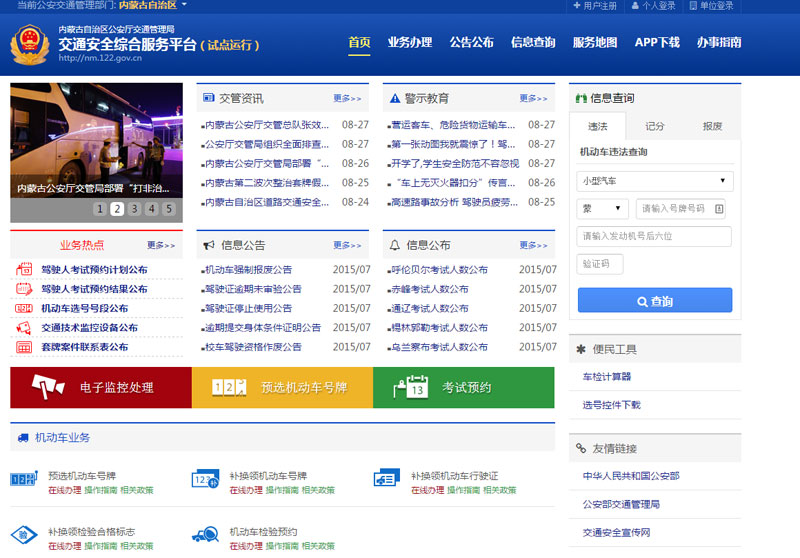The height and width of the screenshot is (558, 800).
Task: Click the bus news carousel image
Action: coord(96,140)
